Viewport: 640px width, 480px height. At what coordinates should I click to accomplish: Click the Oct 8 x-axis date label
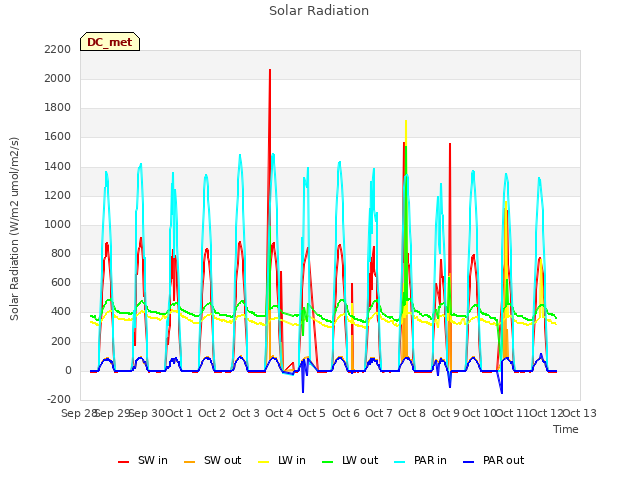pos(412,413)
